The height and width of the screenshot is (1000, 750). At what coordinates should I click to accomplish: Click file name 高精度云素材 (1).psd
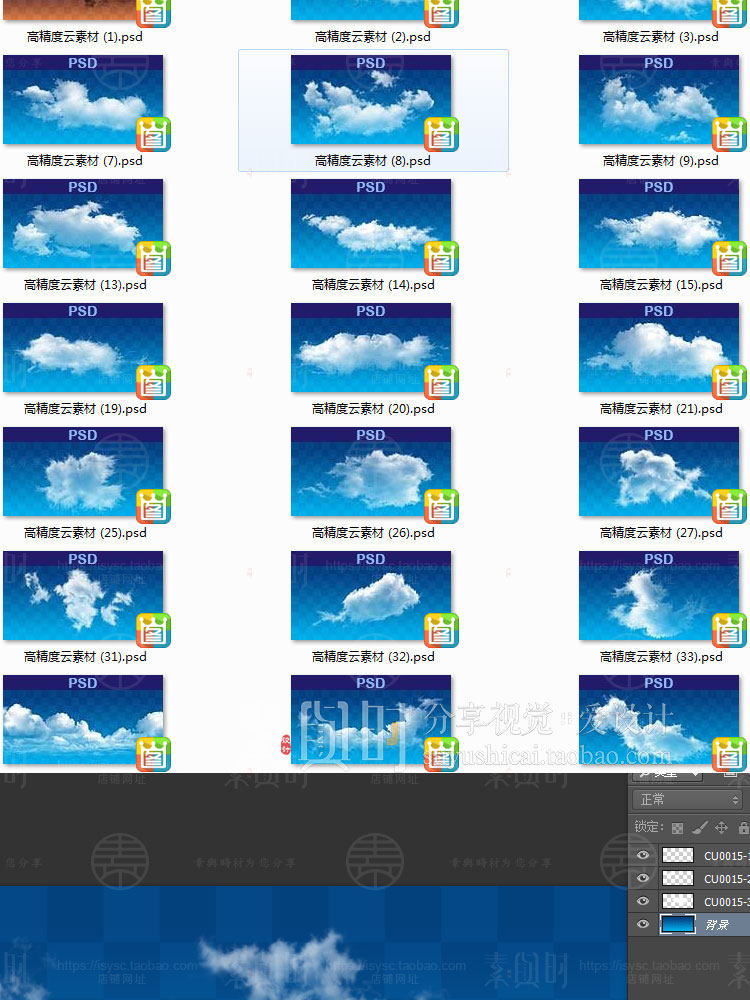[x=85, y=37]
